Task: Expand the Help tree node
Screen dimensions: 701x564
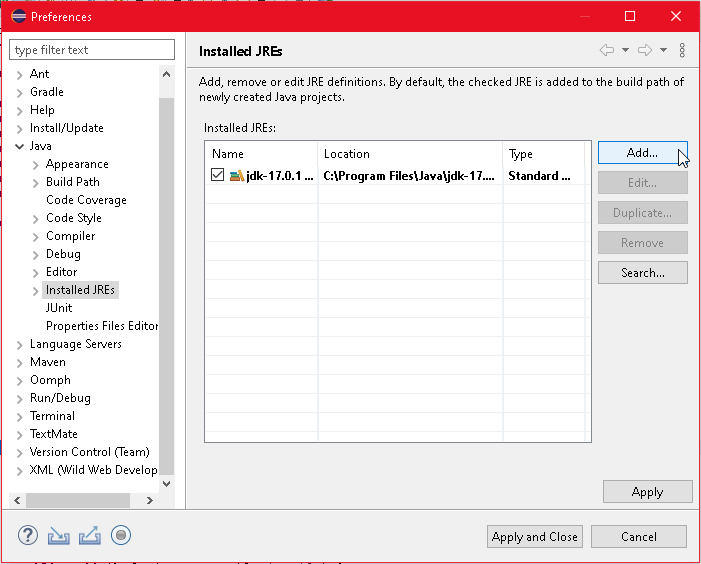Action: [x=19, y=111]
